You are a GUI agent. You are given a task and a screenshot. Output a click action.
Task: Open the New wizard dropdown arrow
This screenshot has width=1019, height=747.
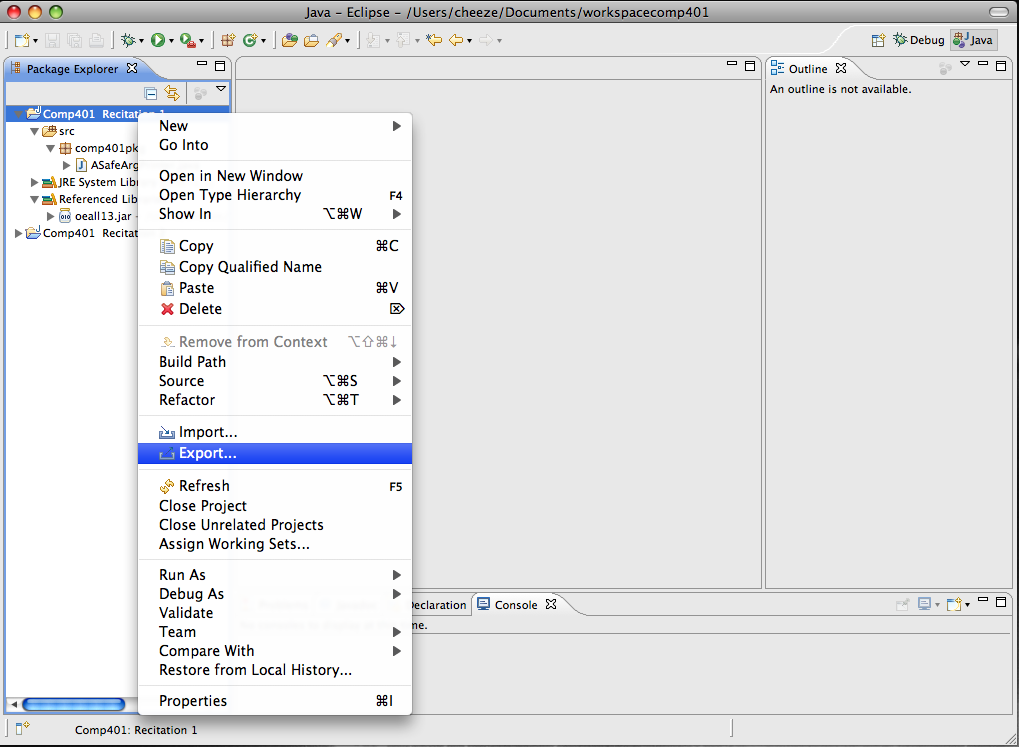(x=35, y=41)
